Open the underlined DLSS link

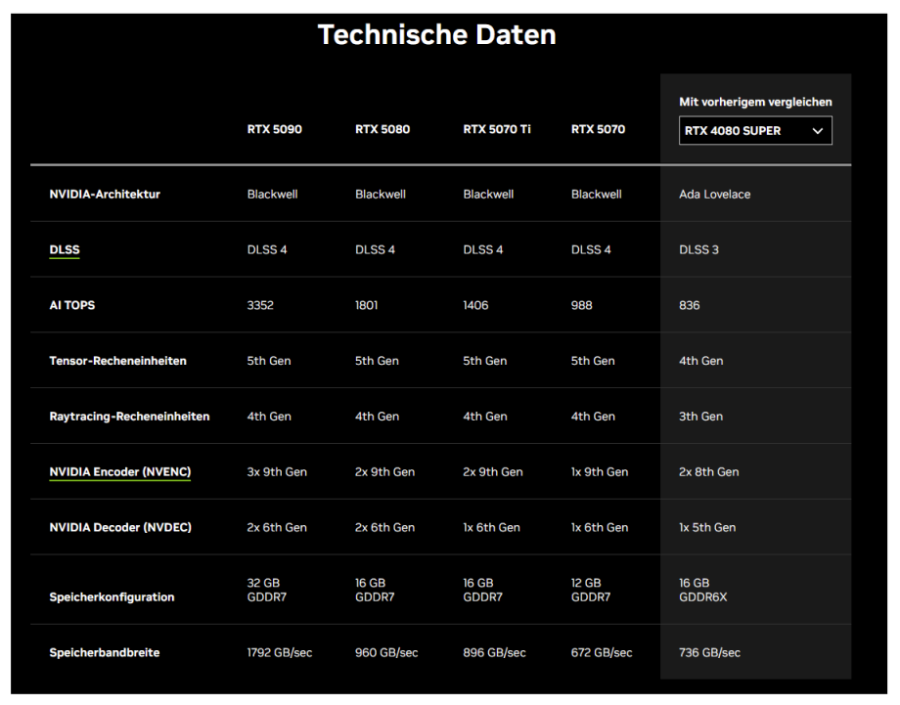[64, 250]
